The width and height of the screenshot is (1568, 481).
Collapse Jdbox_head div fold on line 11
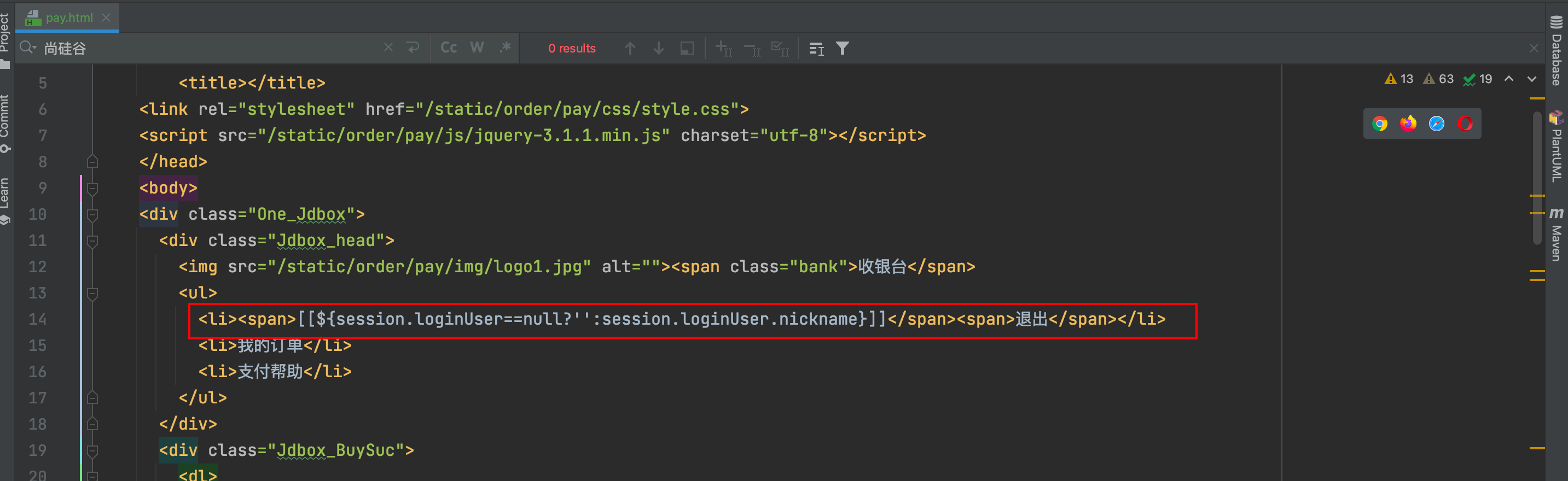coord(92,241)
